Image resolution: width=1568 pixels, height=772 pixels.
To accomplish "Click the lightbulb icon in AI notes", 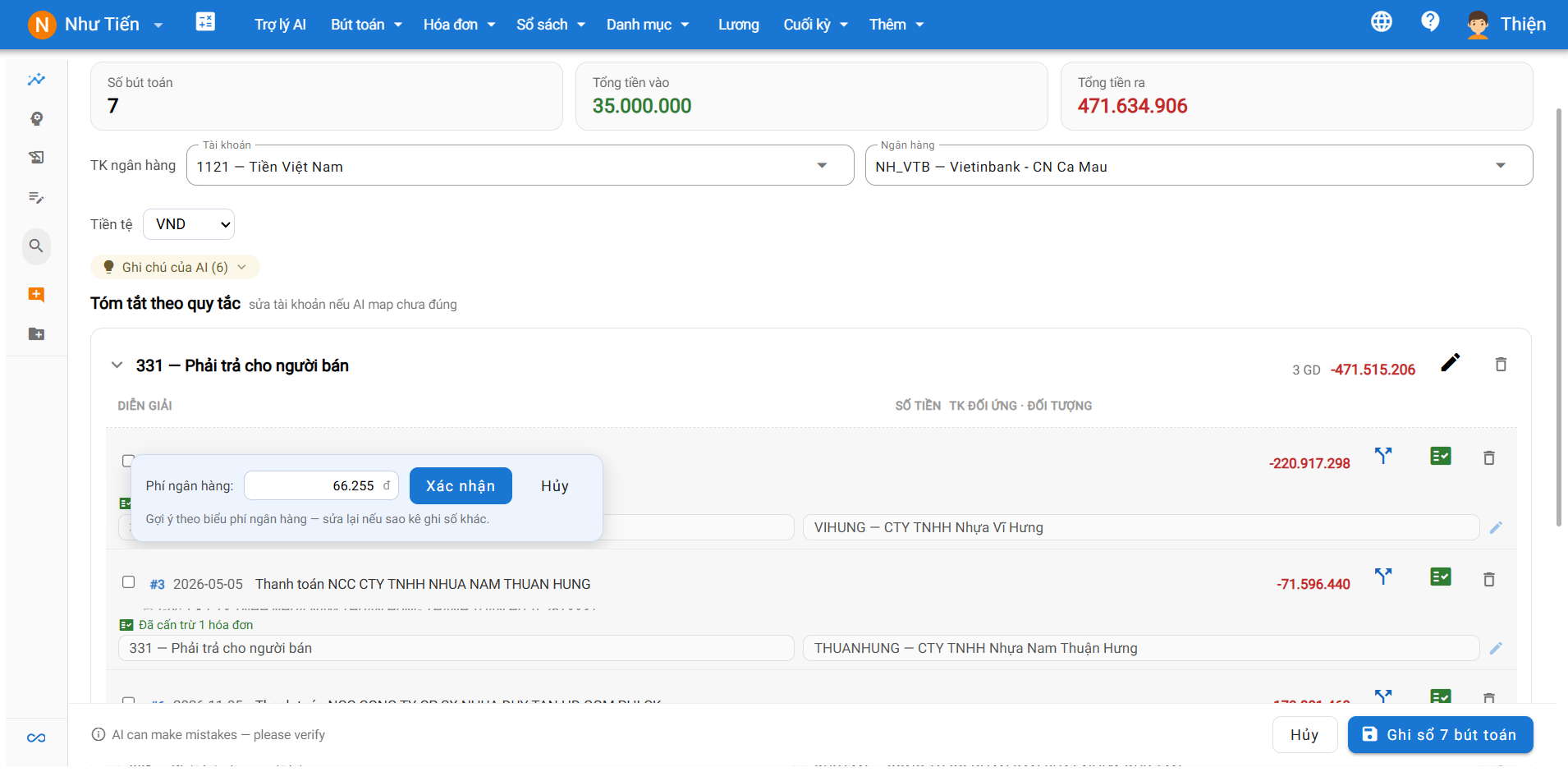I will click(108, 266).
